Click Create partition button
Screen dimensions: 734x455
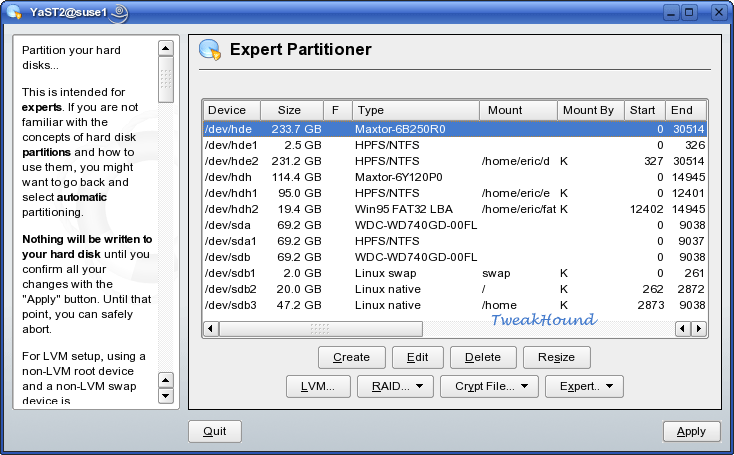point(352,358)
